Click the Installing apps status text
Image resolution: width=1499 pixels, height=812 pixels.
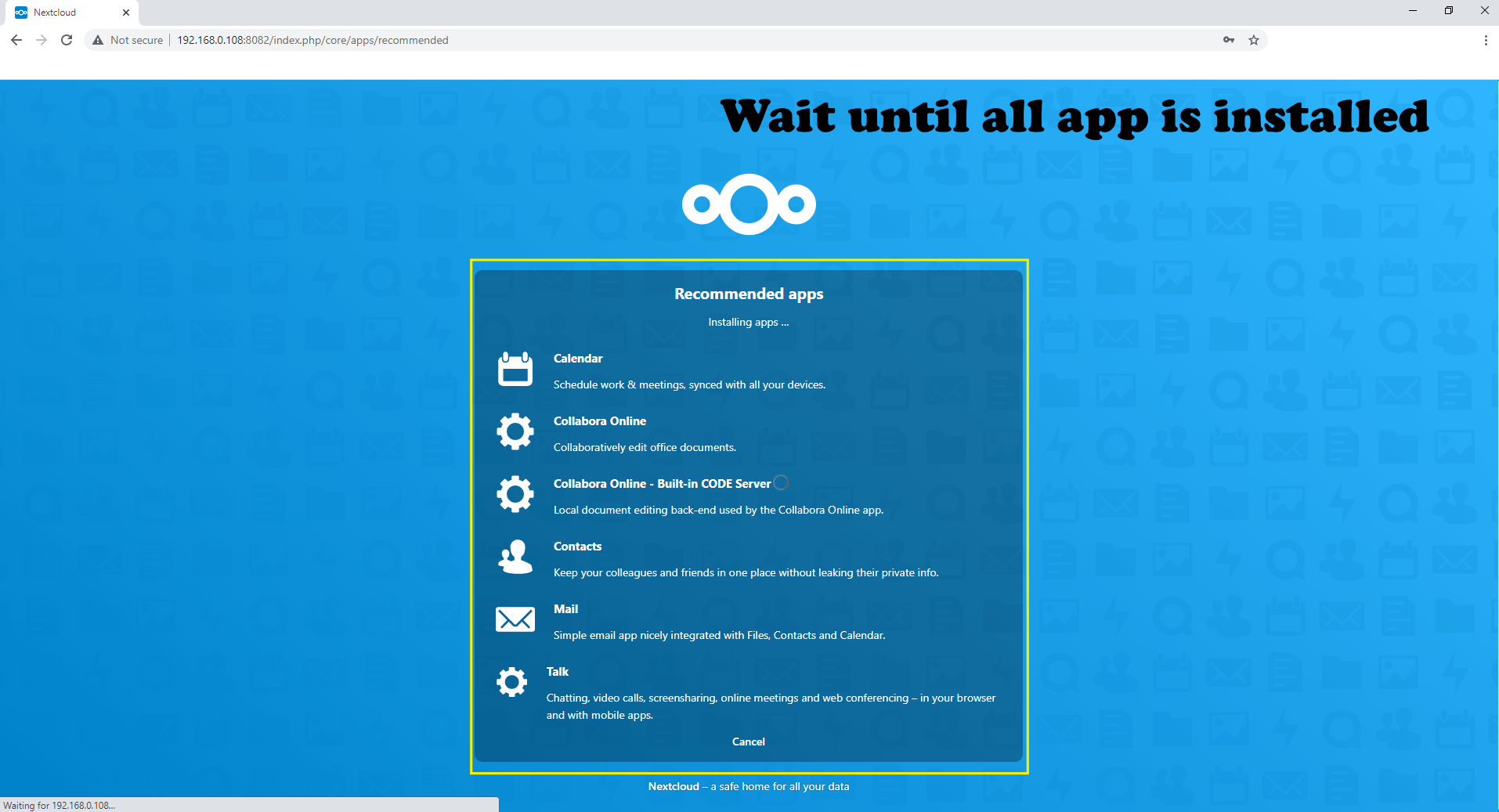[749, 322]
